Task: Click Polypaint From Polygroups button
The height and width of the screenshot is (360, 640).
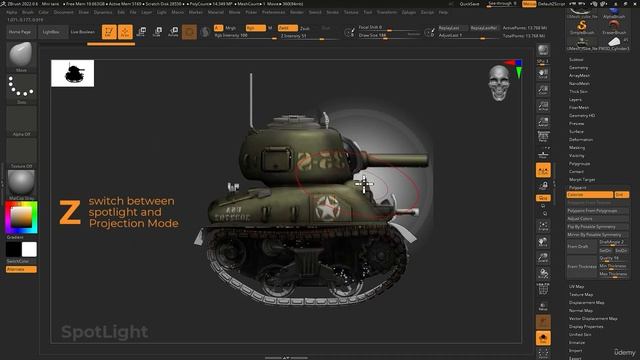Action: (x=598, y=211)
